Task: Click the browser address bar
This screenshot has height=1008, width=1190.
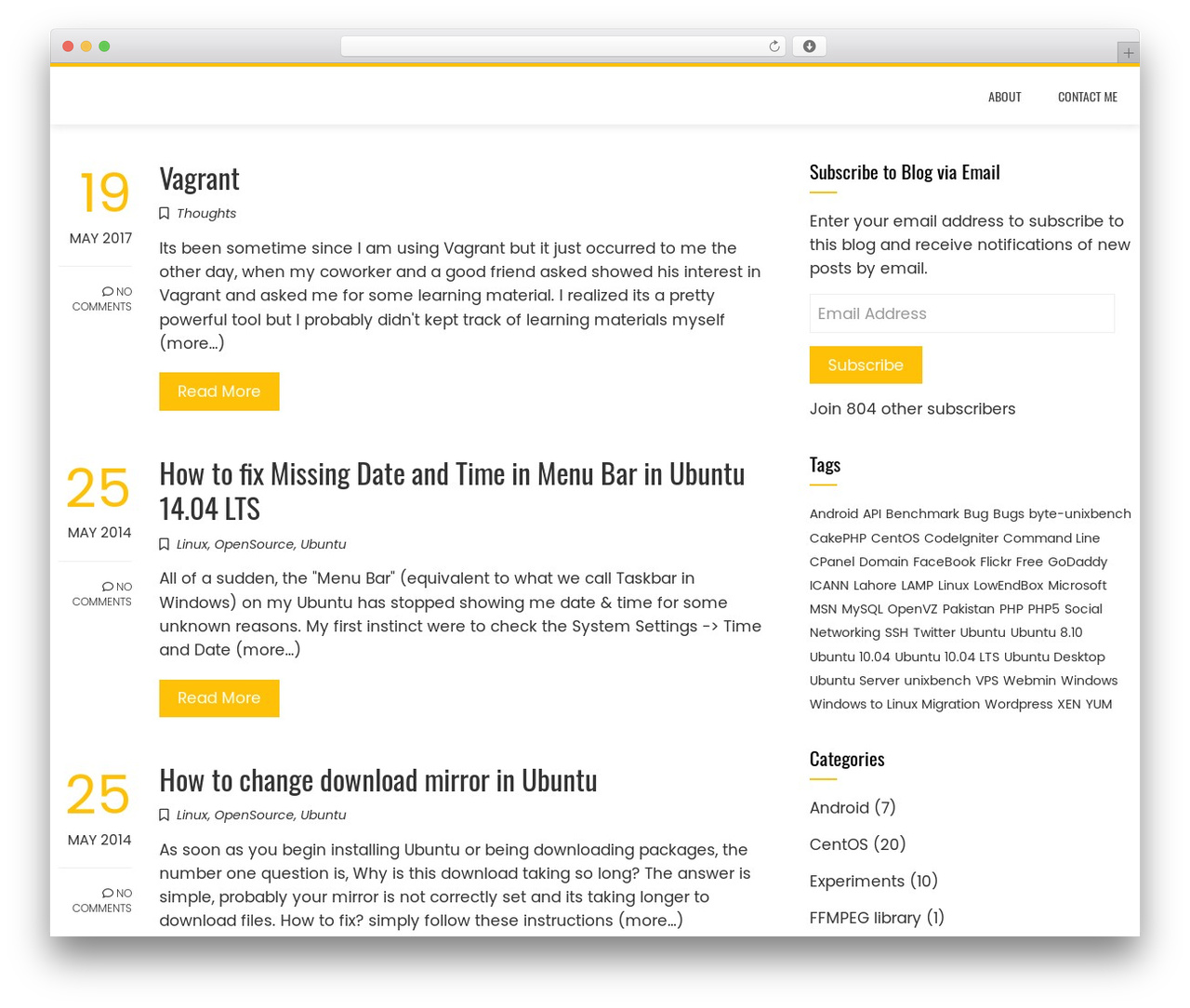Action: tap(563, 46)
